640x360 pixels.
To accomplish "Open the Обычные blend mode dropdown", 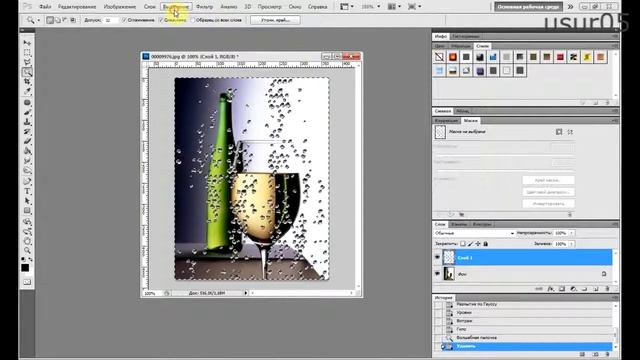I will (474, 233).
